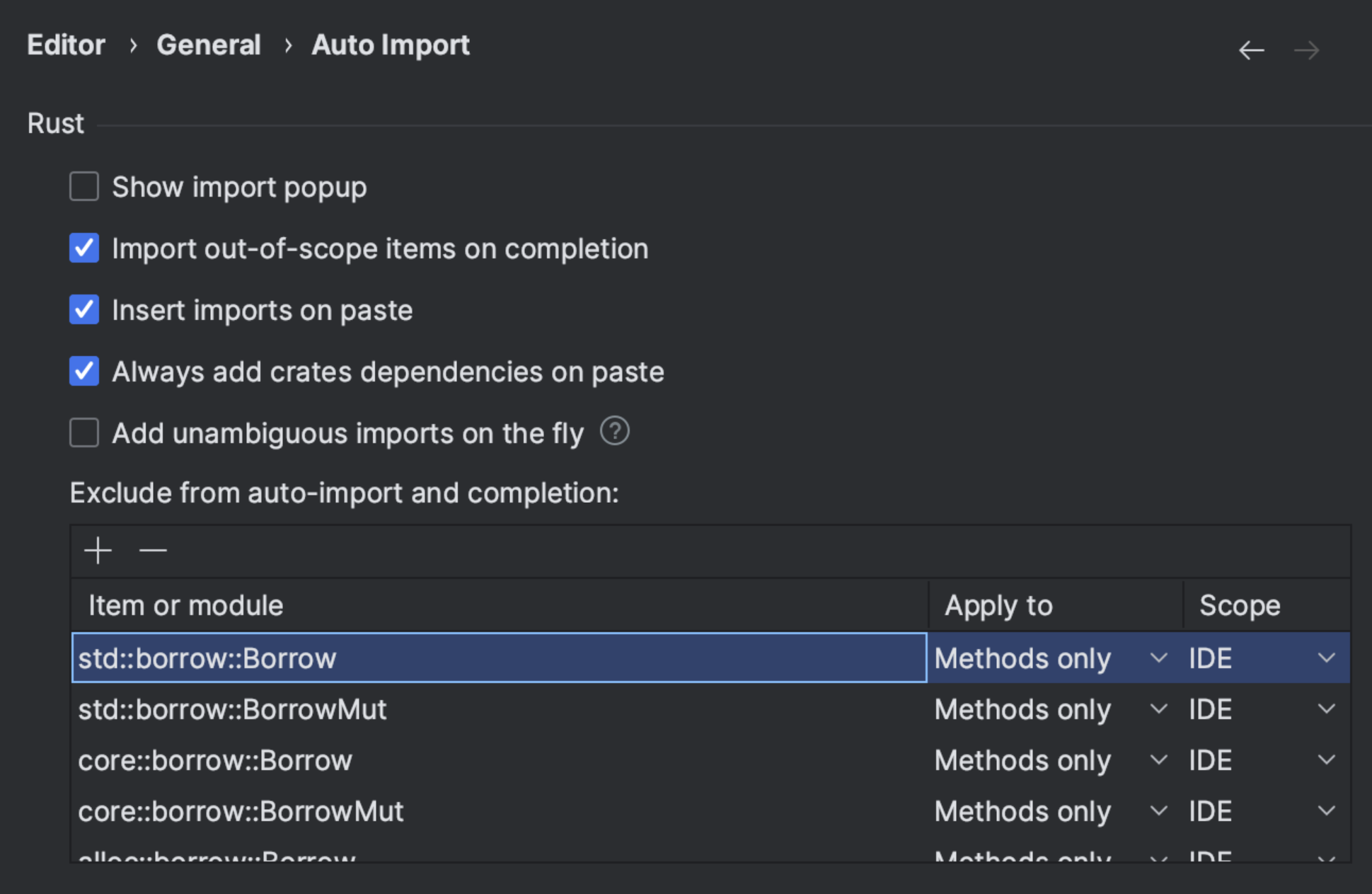The width and height of the screenshot is (1372, 894).
Task: Navigate forward using the right arrow icon
Action: tap(1305, 50)
